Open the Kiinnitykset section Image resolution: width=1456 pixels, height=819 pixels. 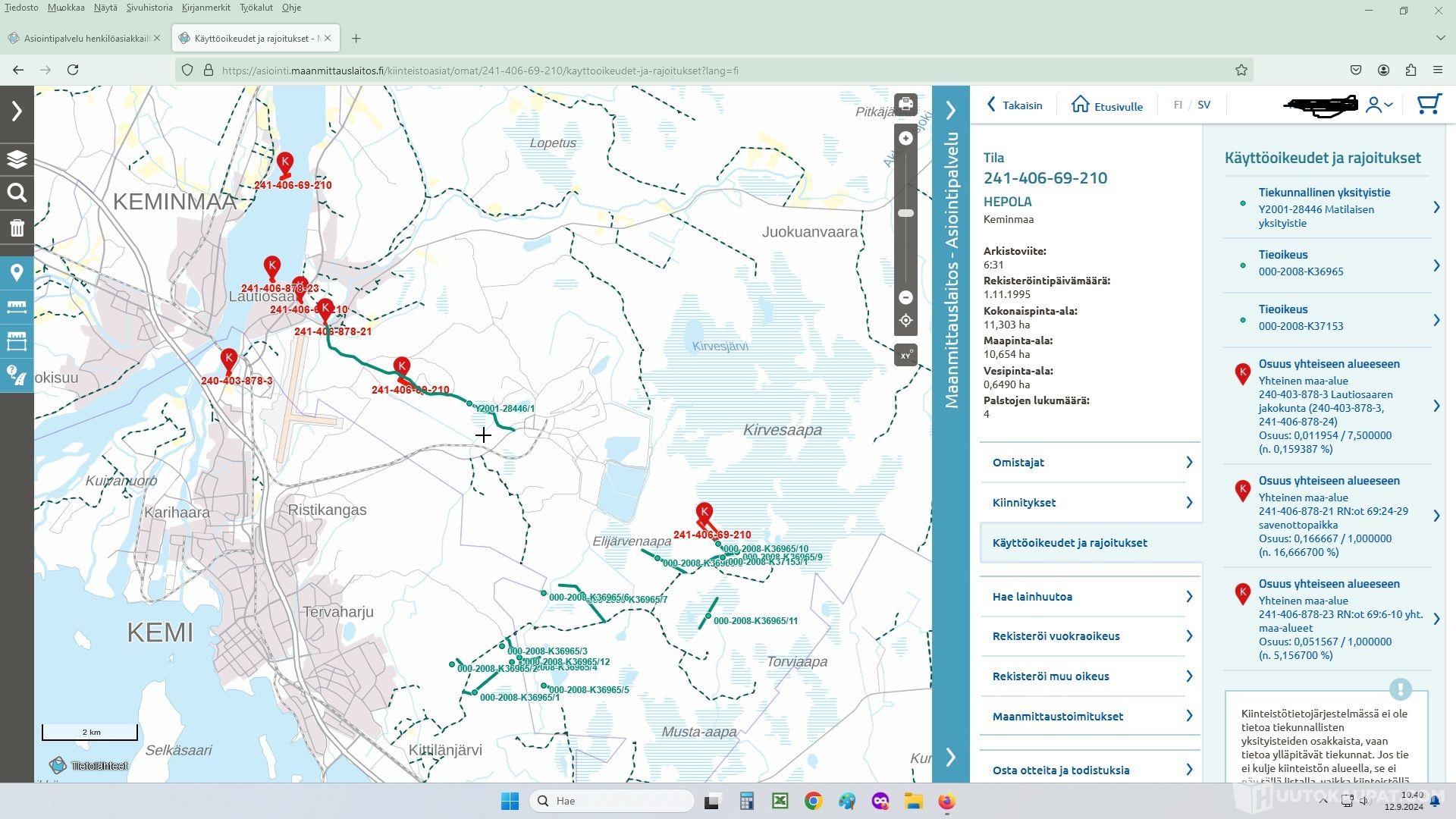click(x=1090, y=503)
